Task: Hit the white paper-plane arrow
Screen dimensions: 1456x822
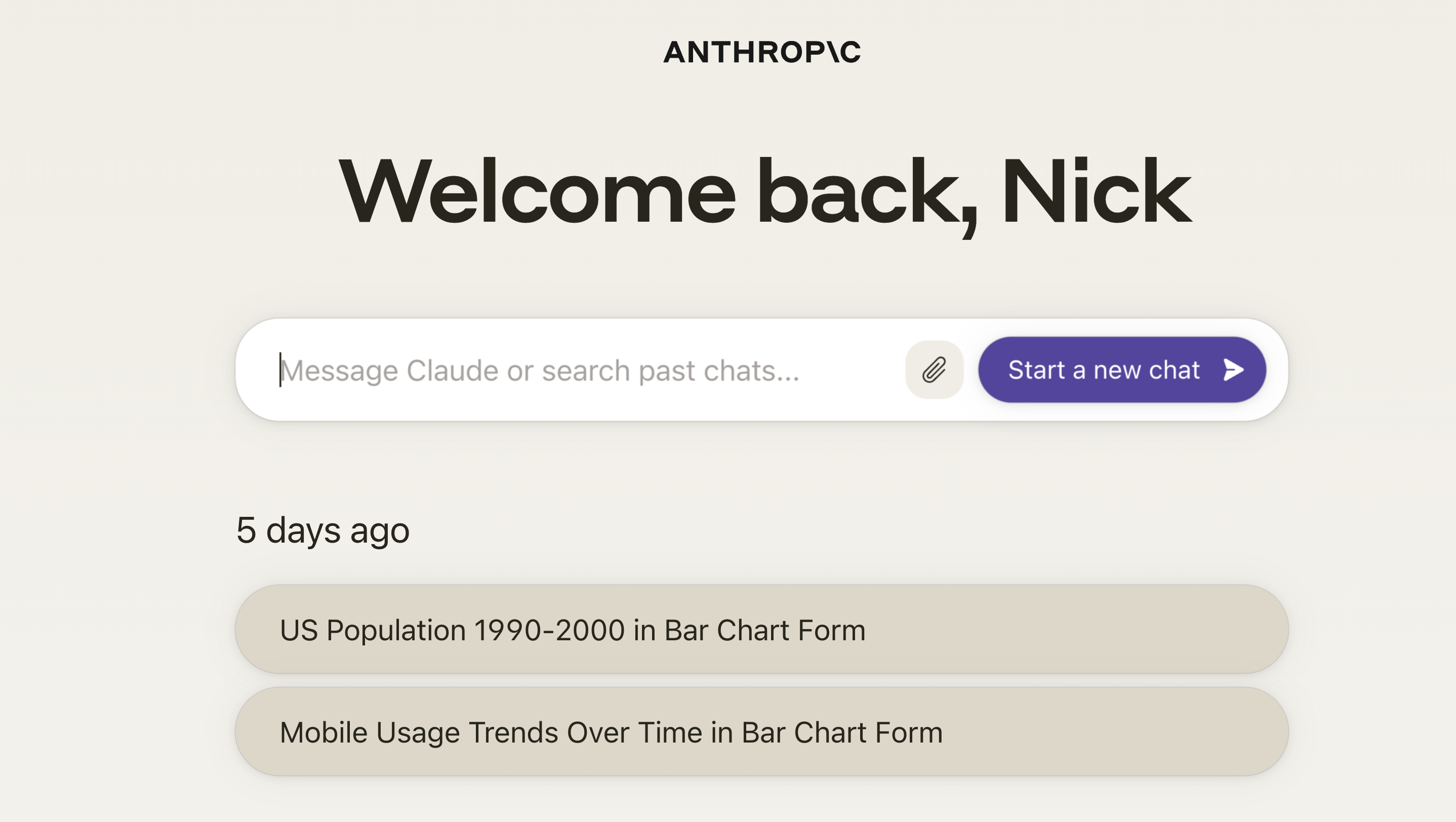Action: point(1233,370)
